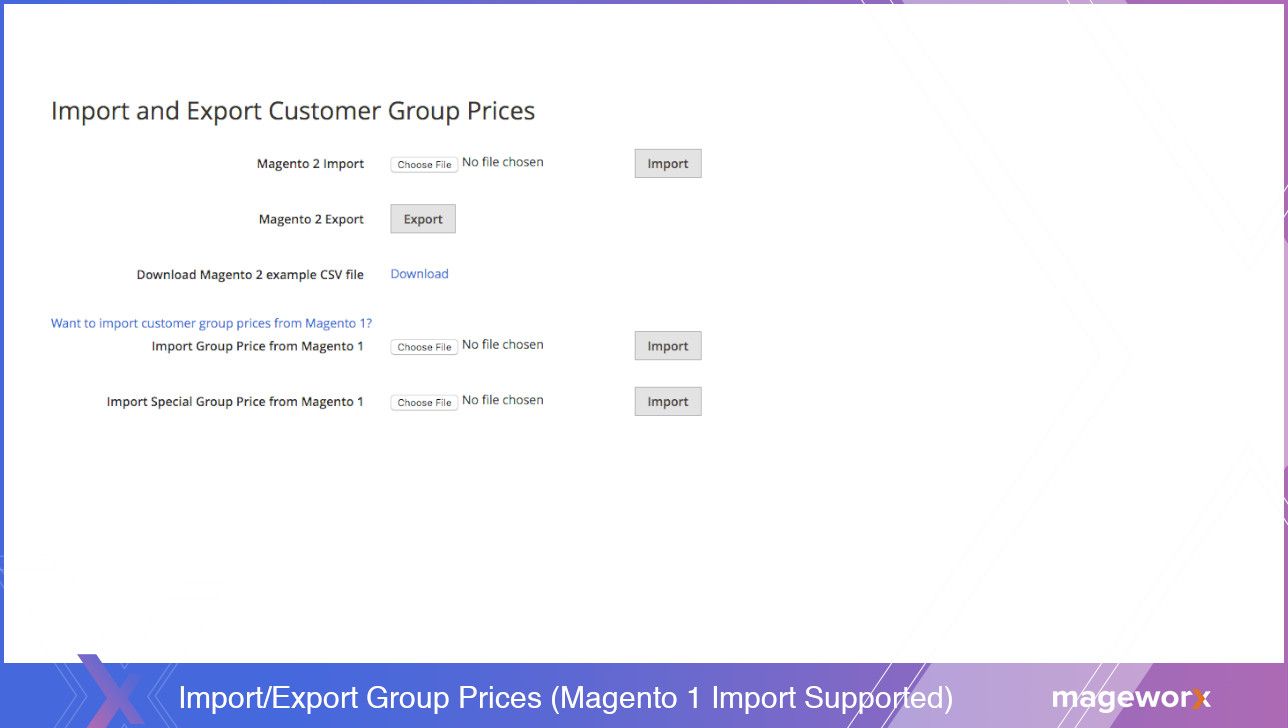Image resolution: width=1288 pixels, height=728 pixels.
Task: Click the 'Magento 2 Import' field label
Action: pyautogui.click(x=310, y=164)
